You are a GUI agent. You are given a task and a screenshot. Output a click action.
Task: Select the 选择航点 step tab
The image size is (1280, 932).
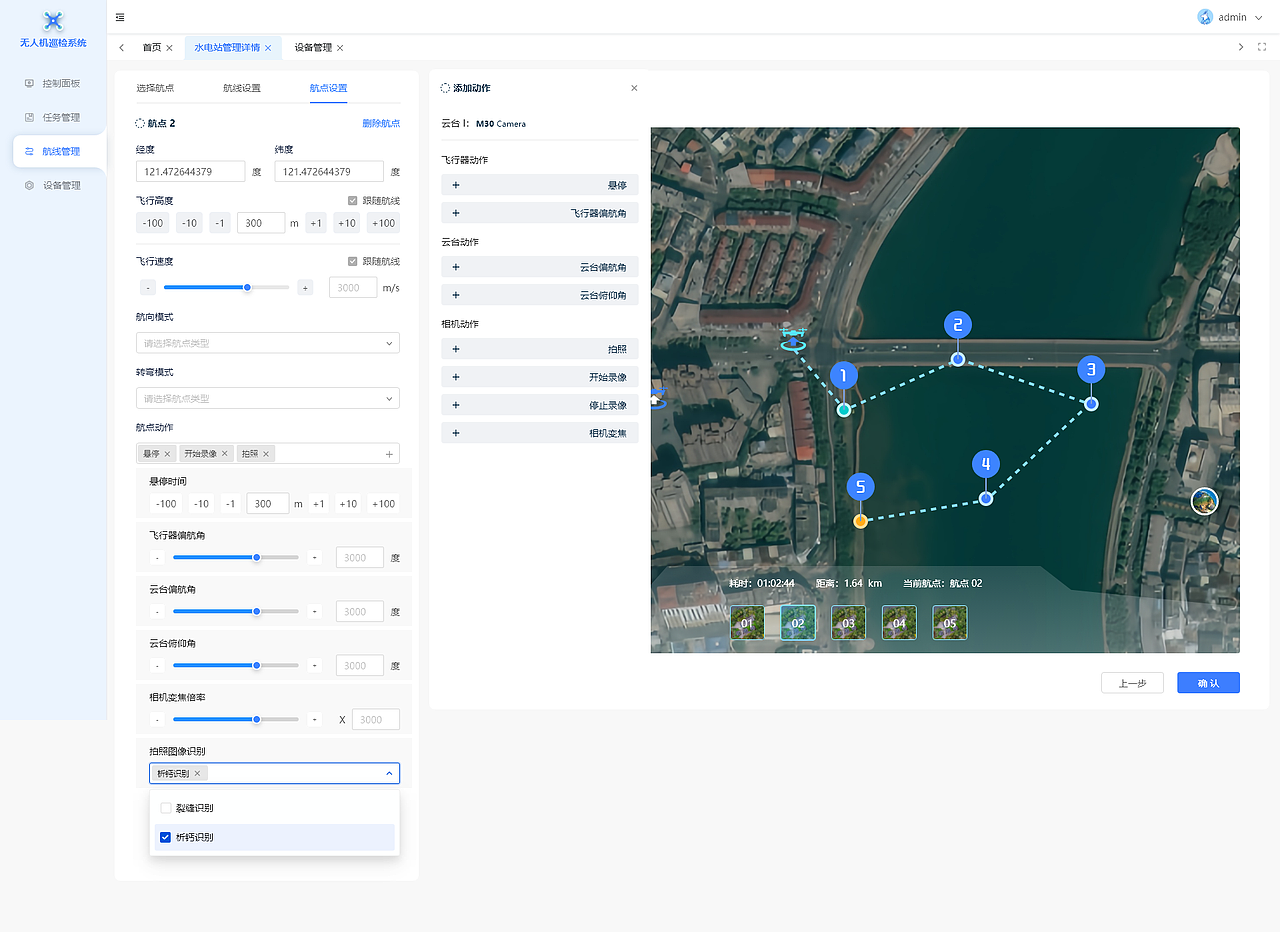pos(155,88)
